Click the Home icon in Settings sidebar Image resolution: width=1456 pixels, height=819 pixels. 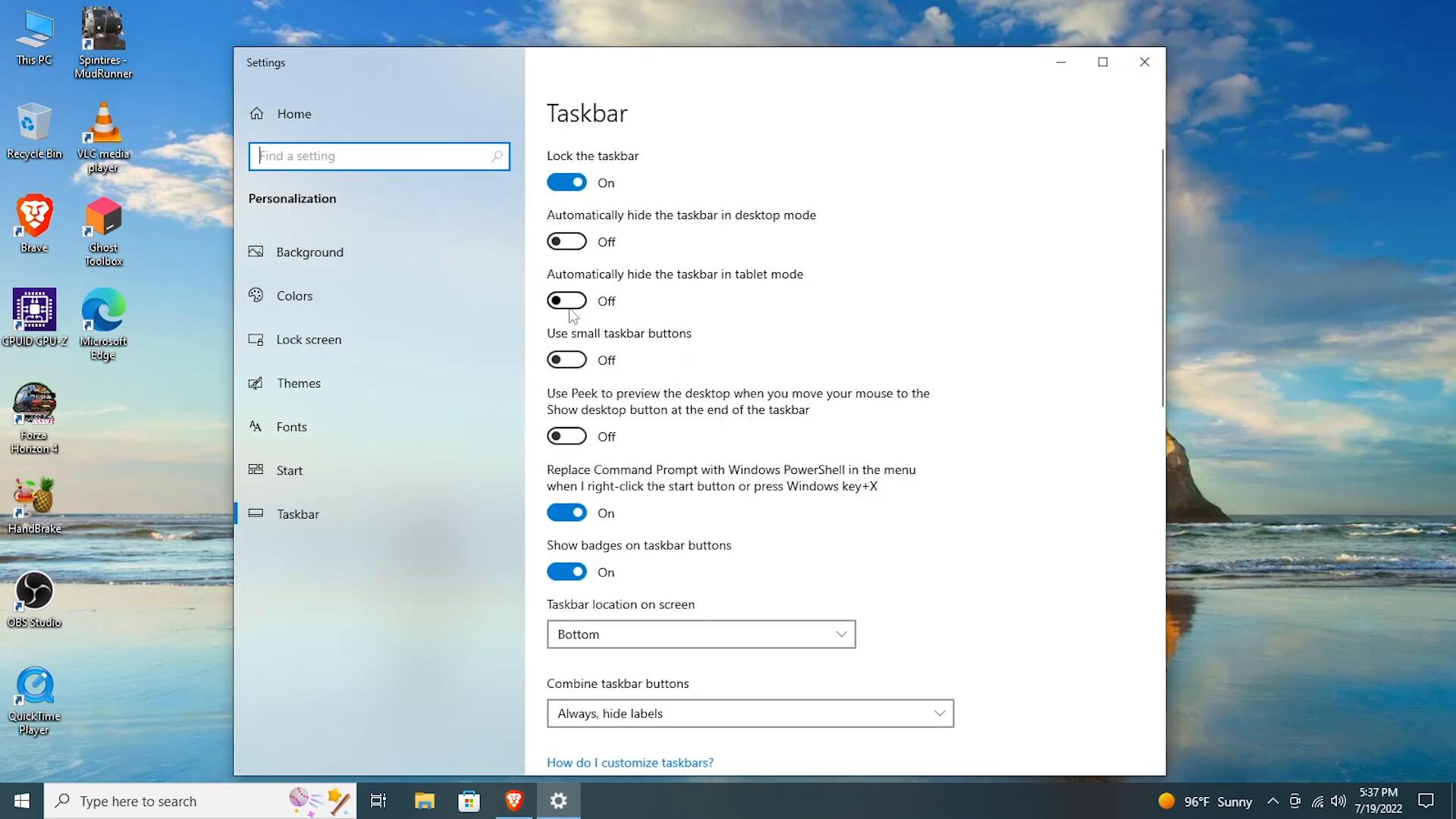(257, 114)
